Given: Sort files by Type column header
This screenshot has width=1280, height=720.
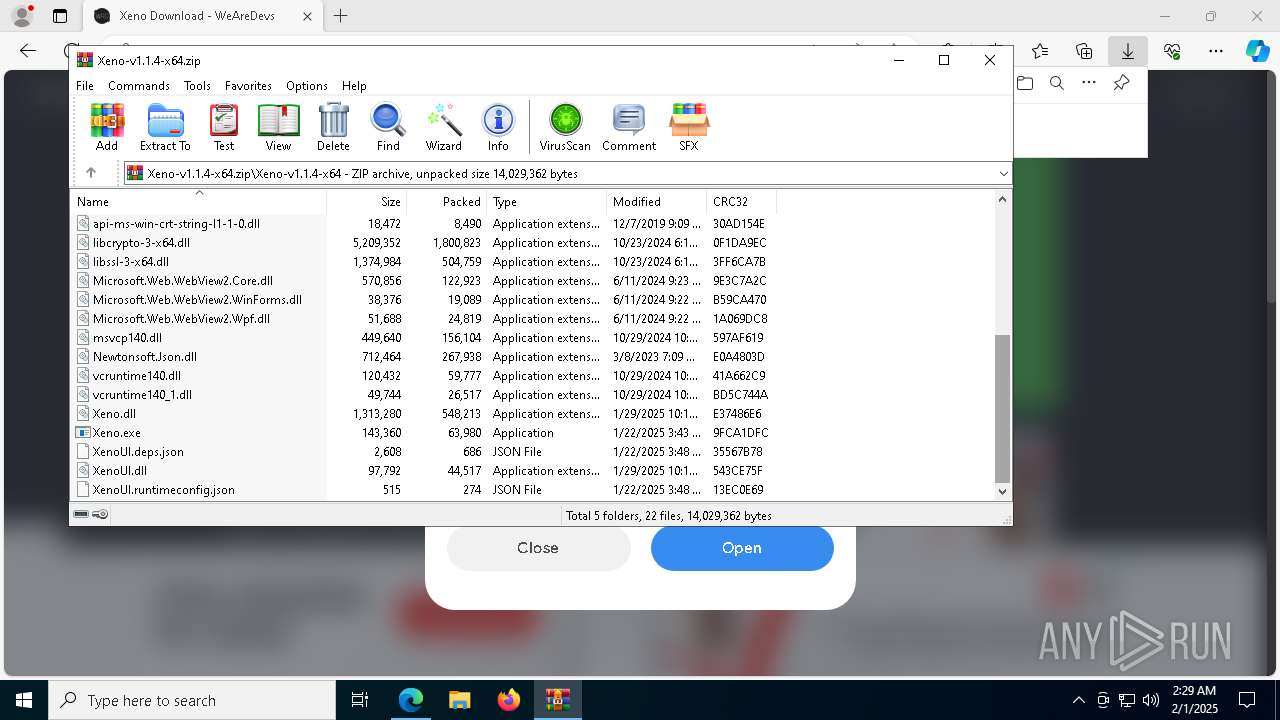Looking at the screenshot, I should pos(546,201).
